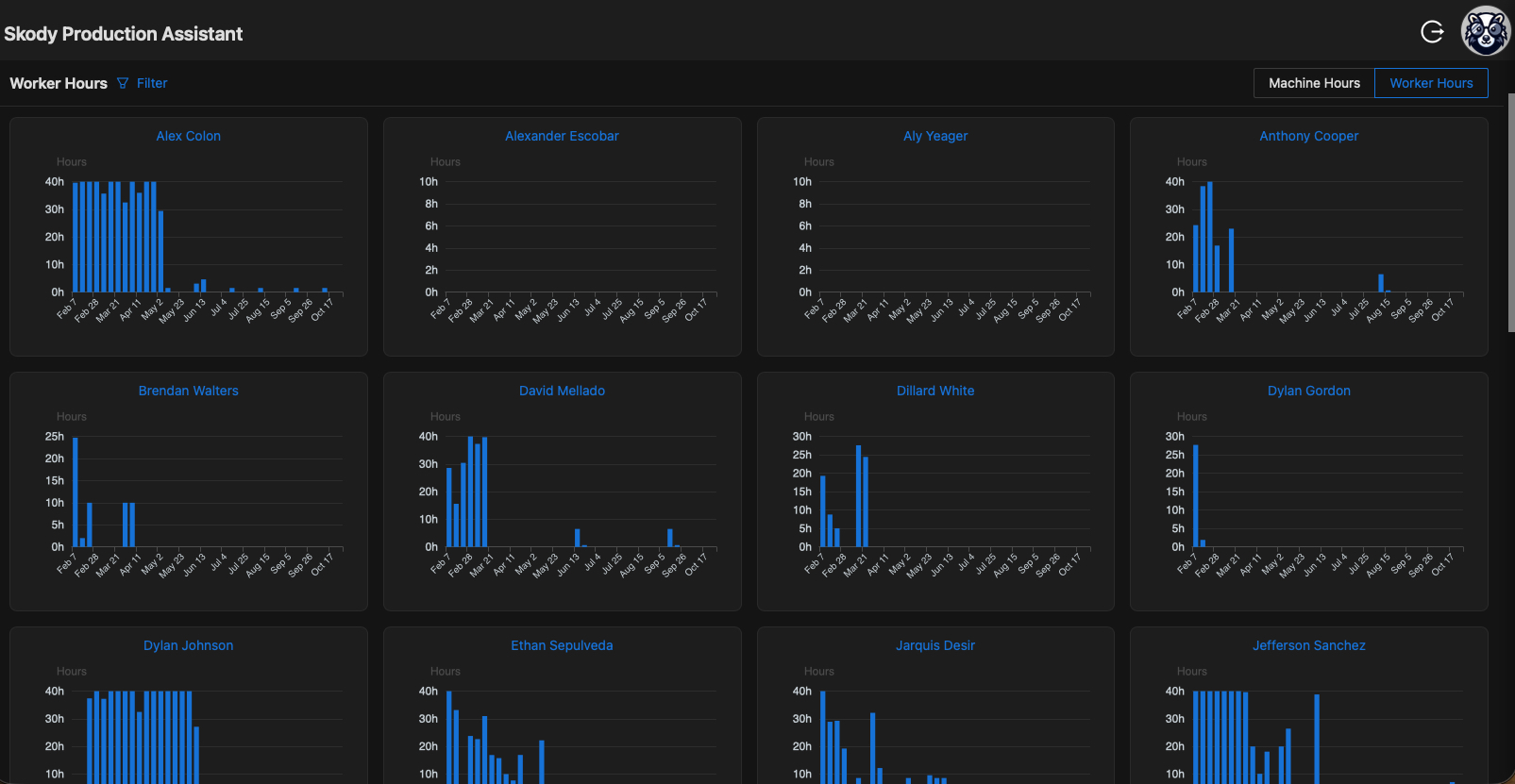Open the raccoon profile avatar
The width and height of the screenshot is (1515, 784).
[1486, 31]
